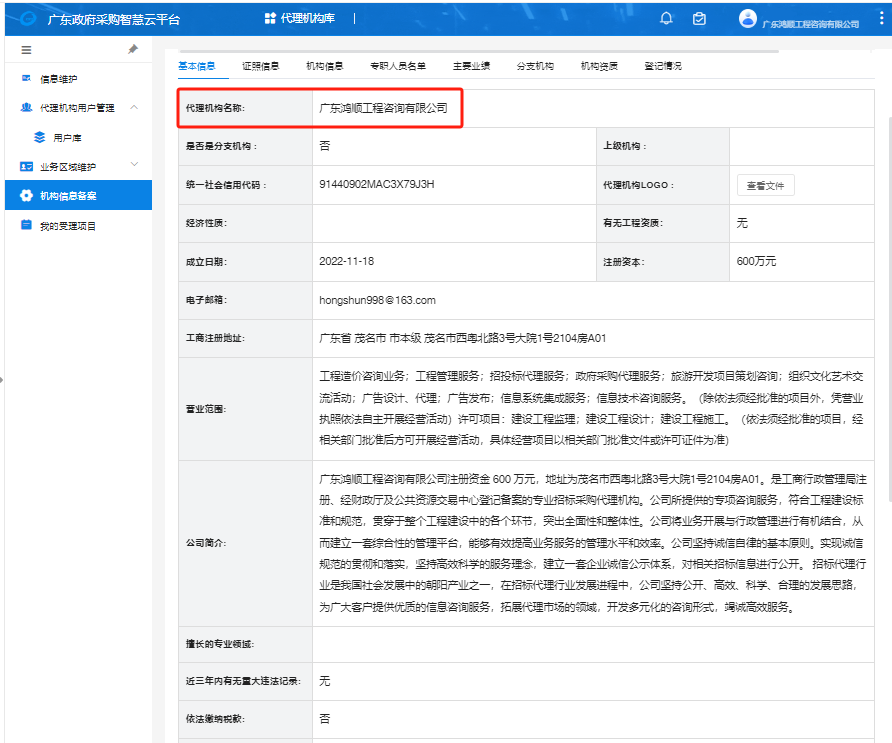This screenshot has width=892, height=743.
Task: Click the 查看文件 button
Action: 766,185
